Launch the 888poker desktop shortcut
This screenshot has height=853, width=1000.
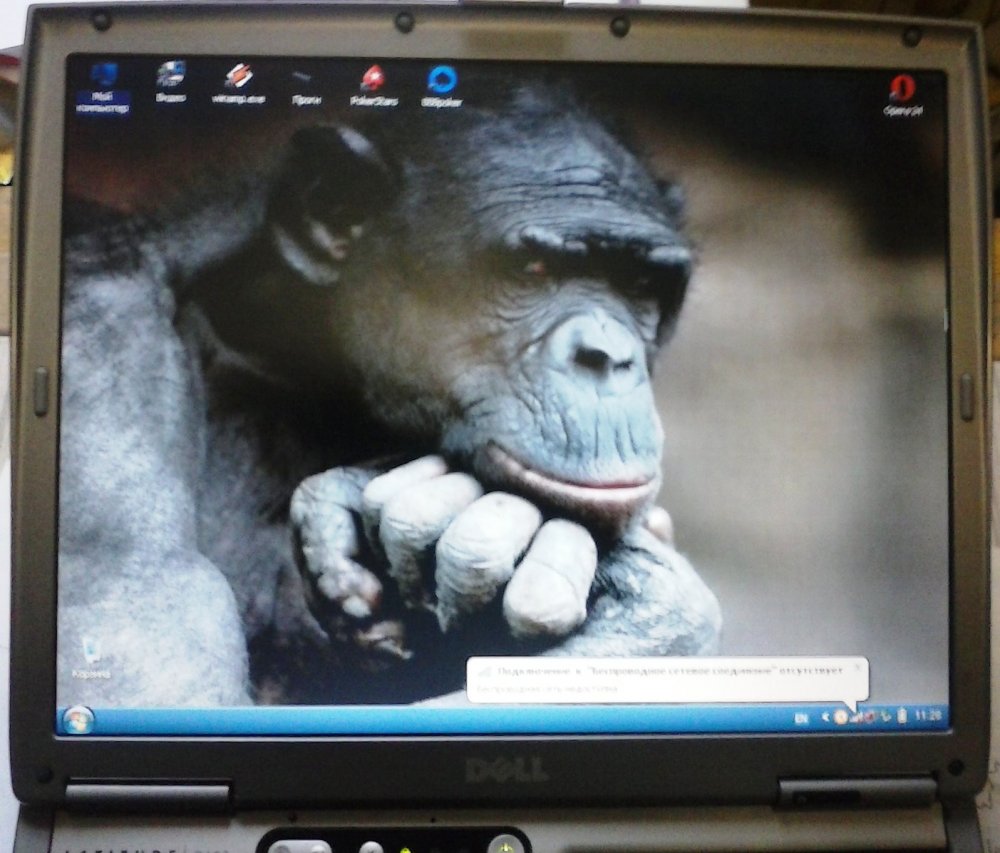tap(441, 84)
